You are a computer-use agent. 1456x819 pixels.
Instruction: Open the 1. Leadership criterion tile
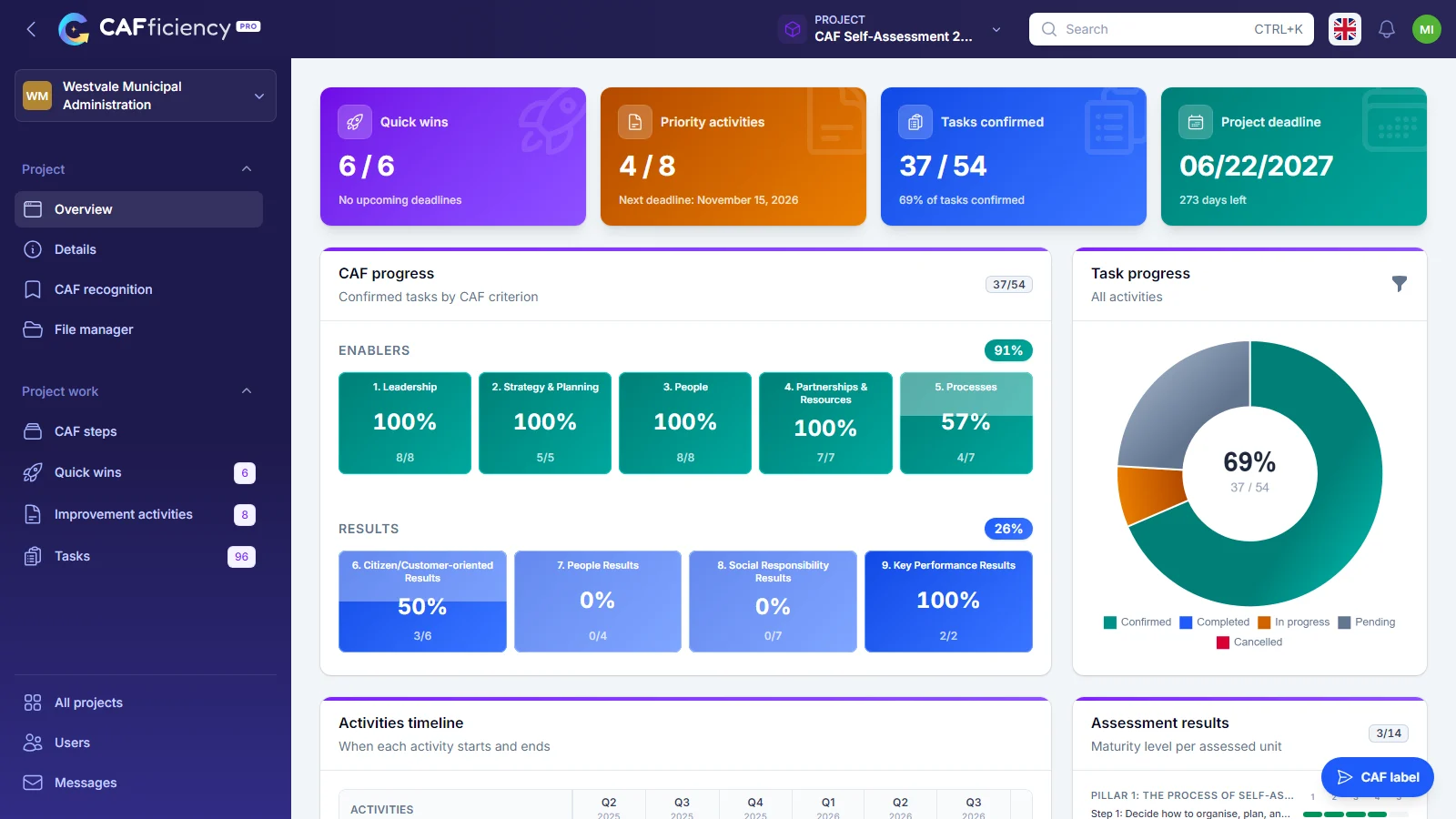pos(405,423)
